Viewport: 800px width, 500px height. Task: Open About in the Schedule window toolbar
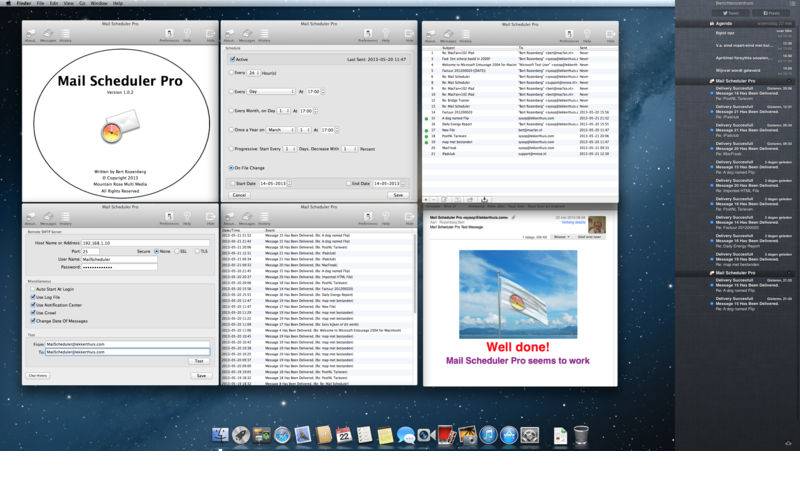229,35
